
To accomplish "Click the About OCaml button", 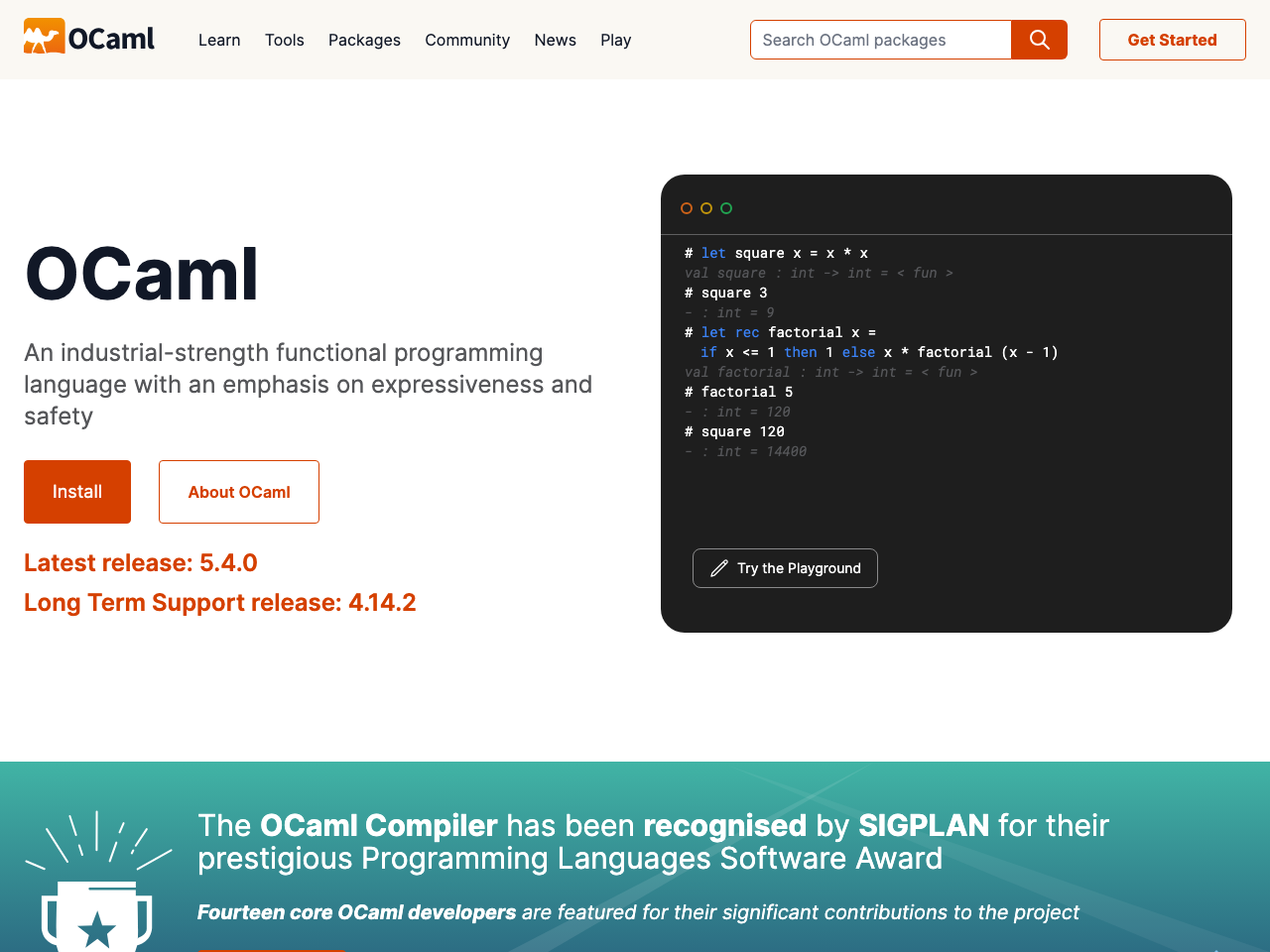I will [238, 491].
